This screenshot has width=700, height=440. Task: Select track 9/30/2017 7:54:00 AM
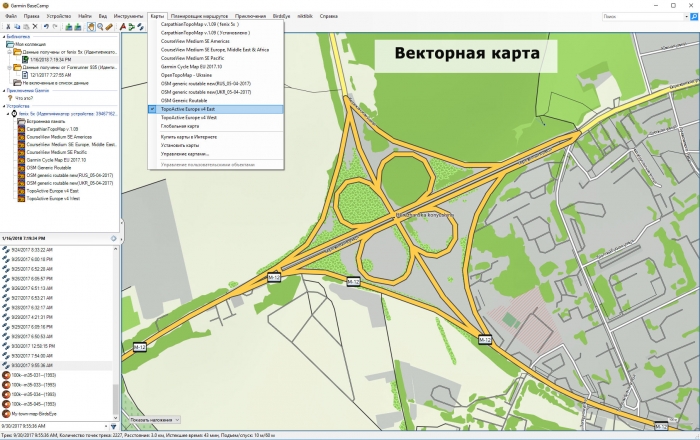(x=32, y=356)
